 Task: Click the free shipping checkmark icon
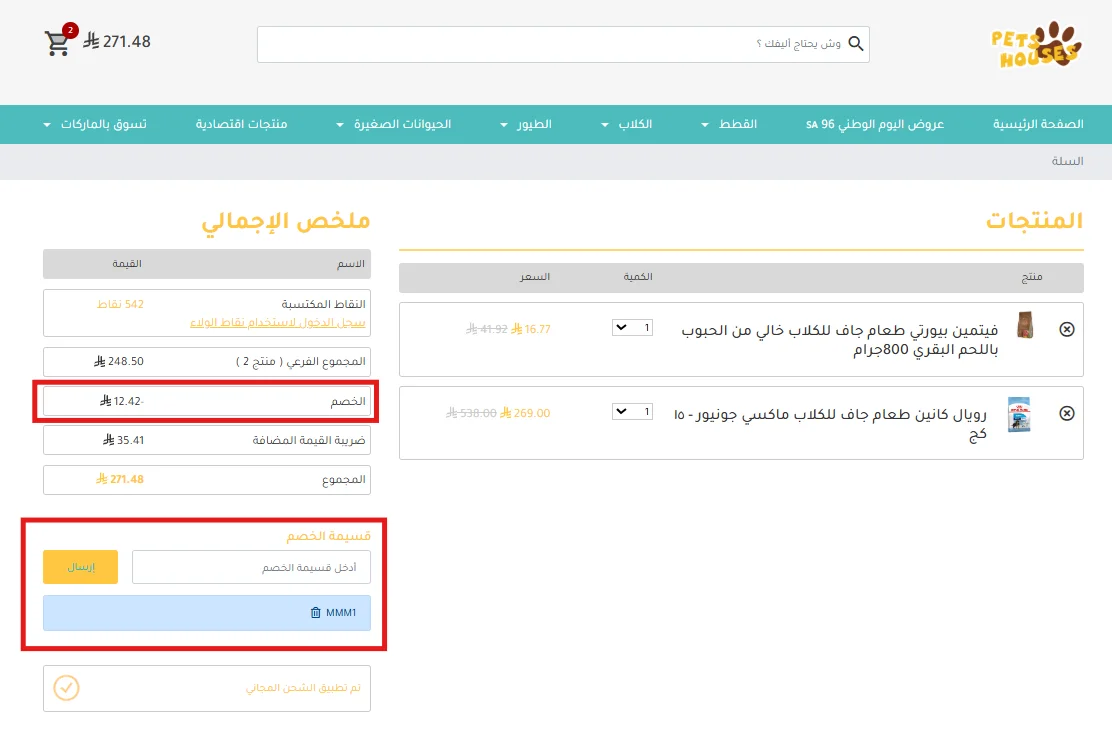click(67, 688)
